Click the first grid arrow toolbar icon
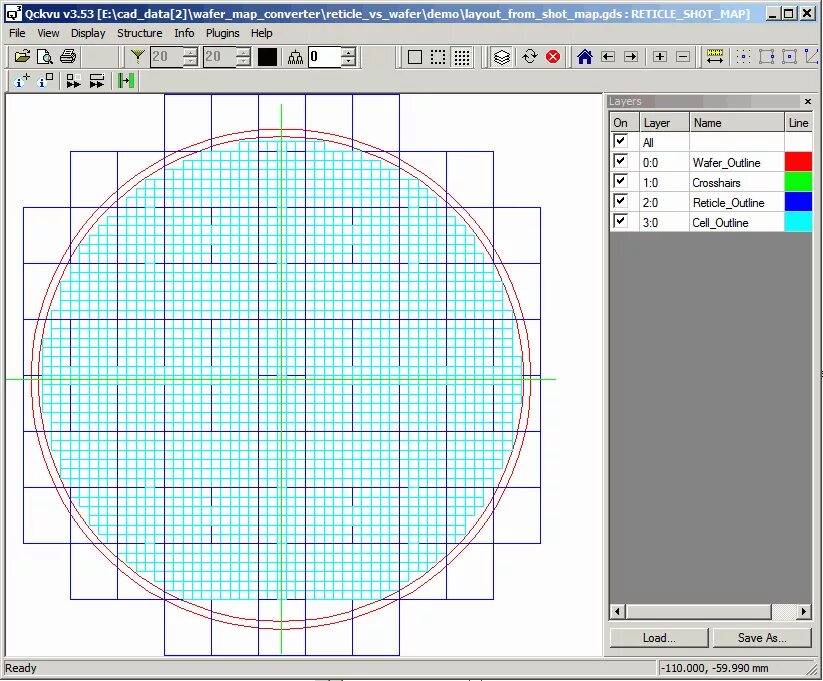The width and height of the screenshot is (823, 681). pyautogui.click(x=73, y=81)
